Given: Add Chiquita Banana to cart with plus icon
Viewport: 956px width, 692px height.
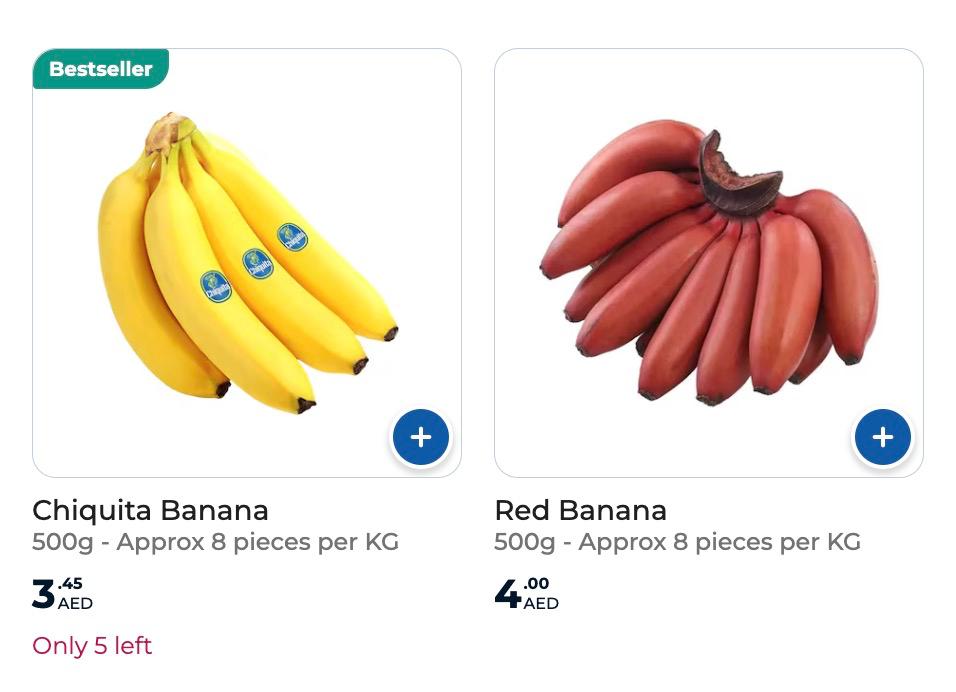Looking at the screenshot, I should point(421,437).
